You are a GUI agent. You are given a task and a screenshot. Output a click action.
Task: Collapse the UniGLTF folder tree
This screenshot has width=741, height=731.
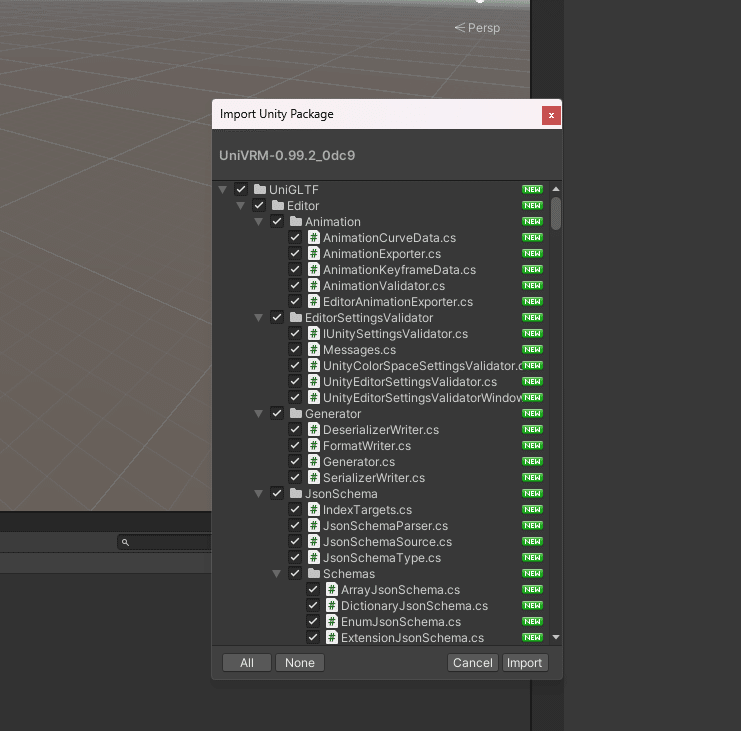point(223,190)
